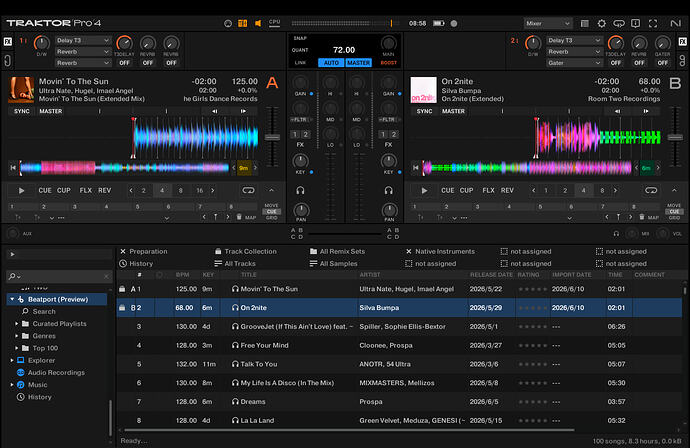Click the Beatport (Preview) tree item
The image size is (690, 448).
pyautogui.click(x=57, y=299)
